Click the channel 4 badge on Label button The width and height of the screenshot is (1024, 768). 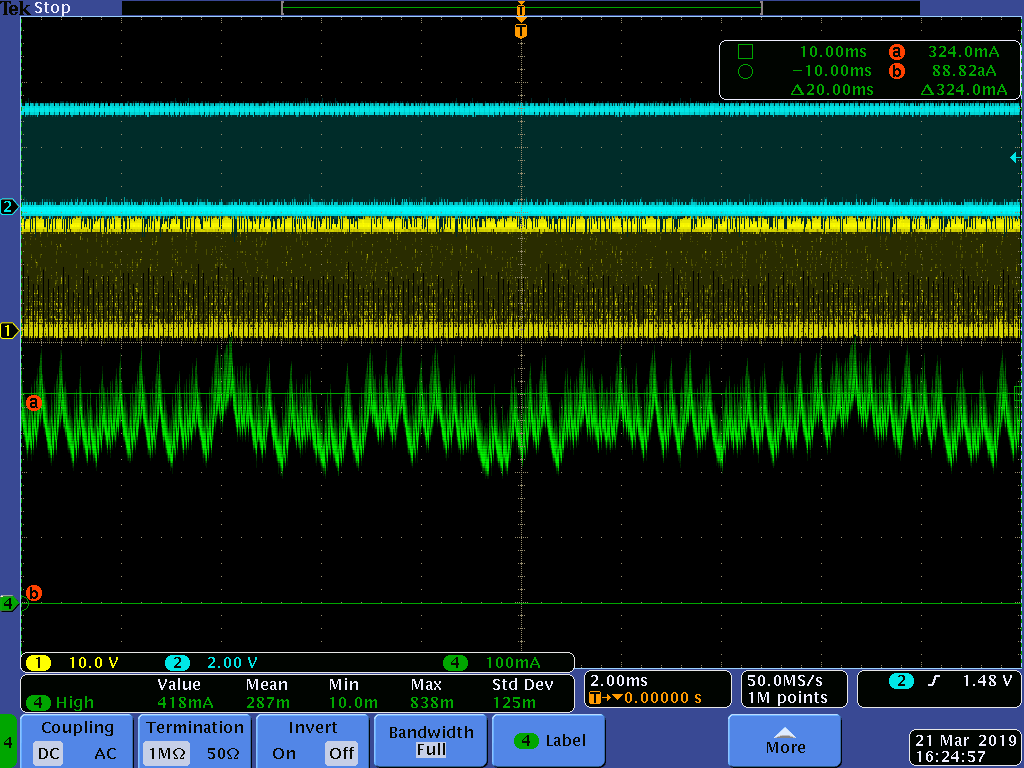tap(526, 741)
